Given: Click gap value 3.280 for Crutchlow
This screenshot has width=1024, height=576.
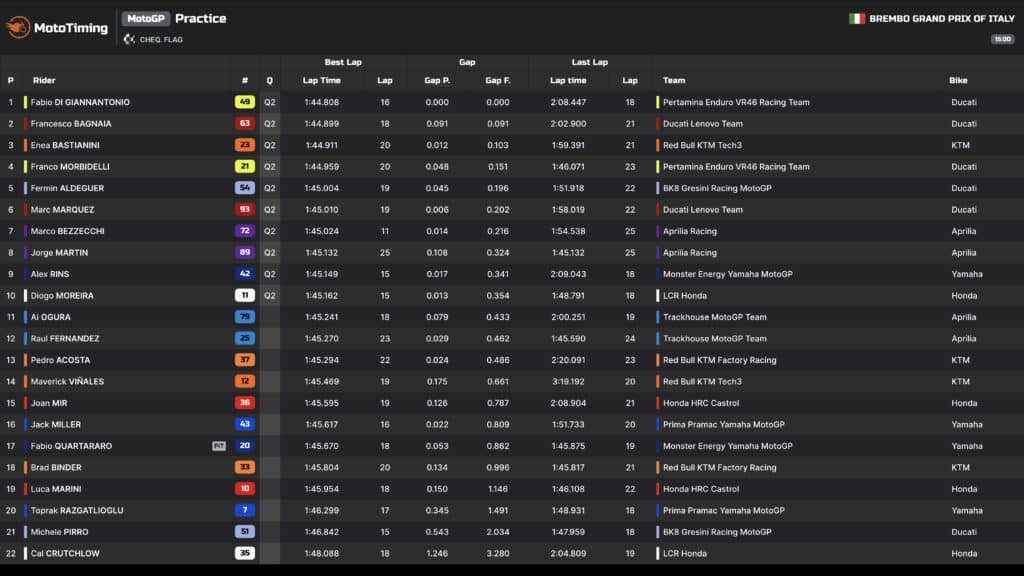Looking at the screenshot, I should pos(498,554).
